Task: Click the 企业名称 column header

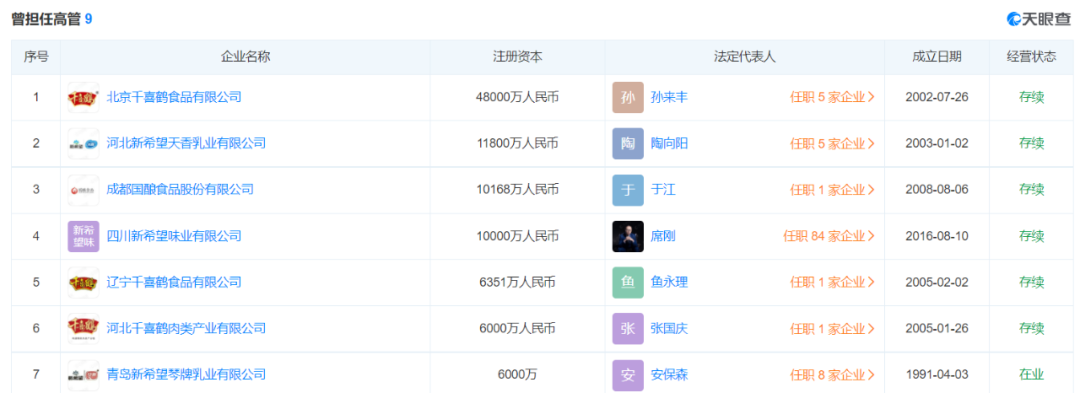Action: pos(245,57)
